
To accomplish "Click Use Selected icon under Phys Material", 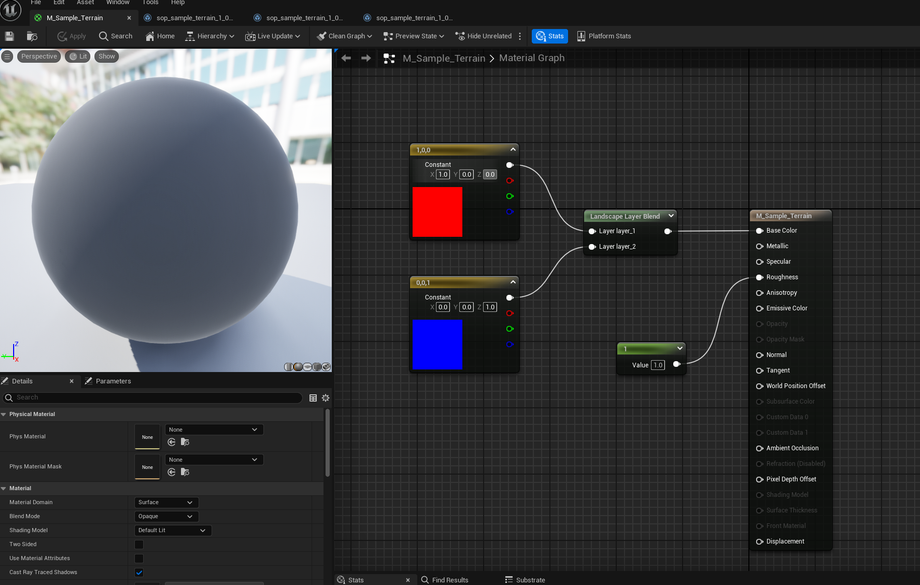I will click(x=171, y=442).
